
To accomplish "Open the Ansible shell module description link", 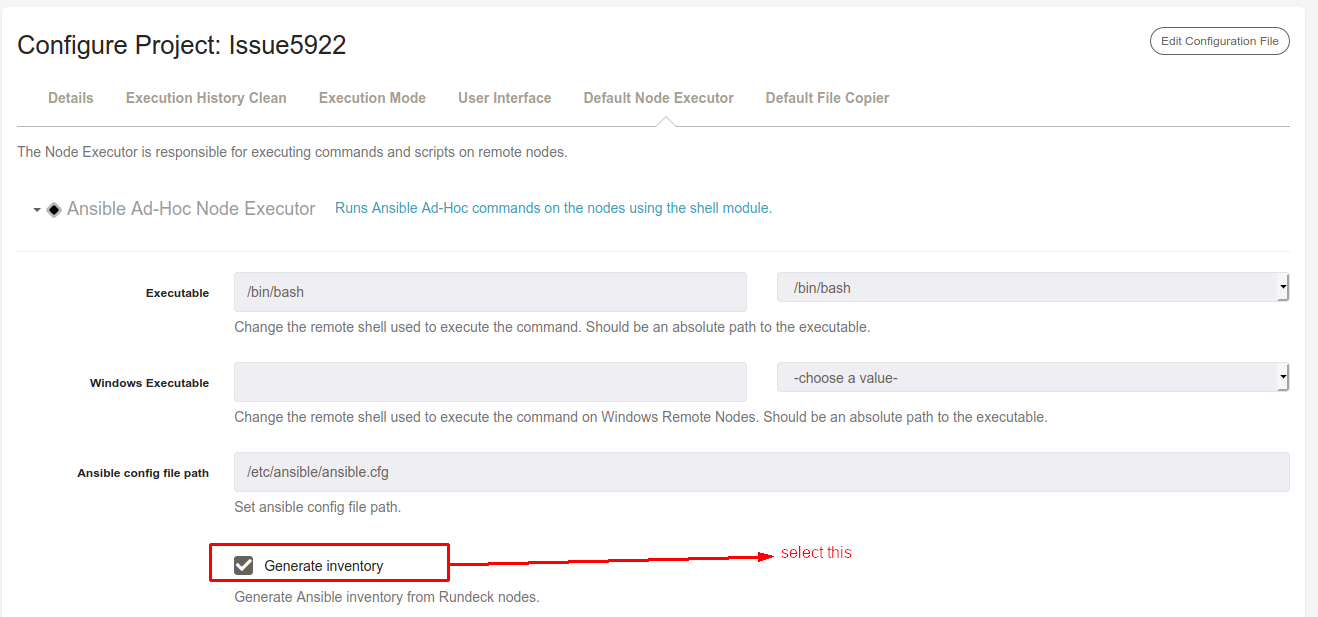I will pos(552,207).
